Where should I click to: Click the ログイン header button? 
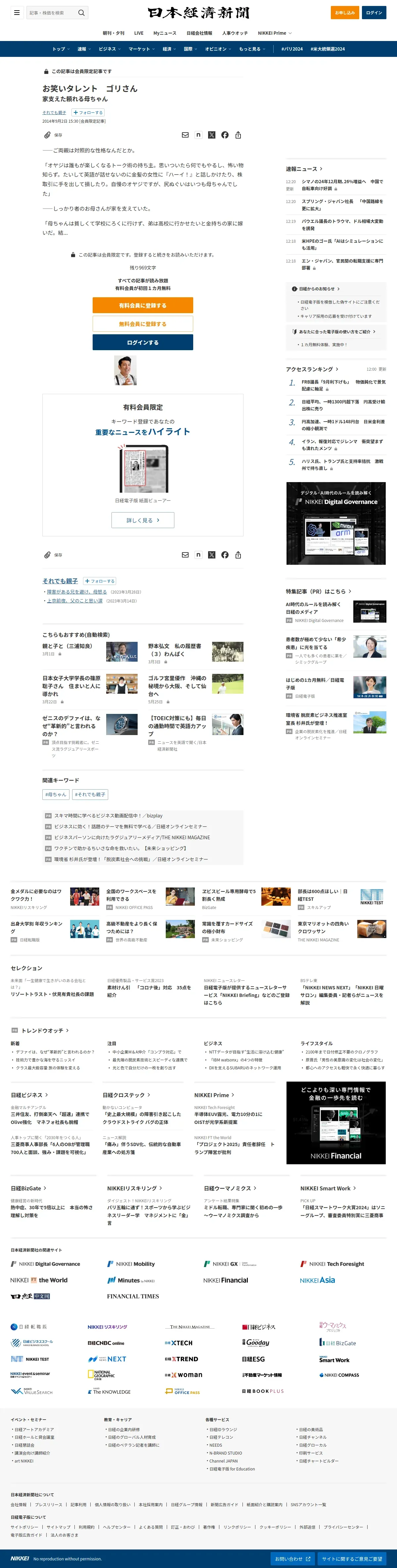(374, 12)
